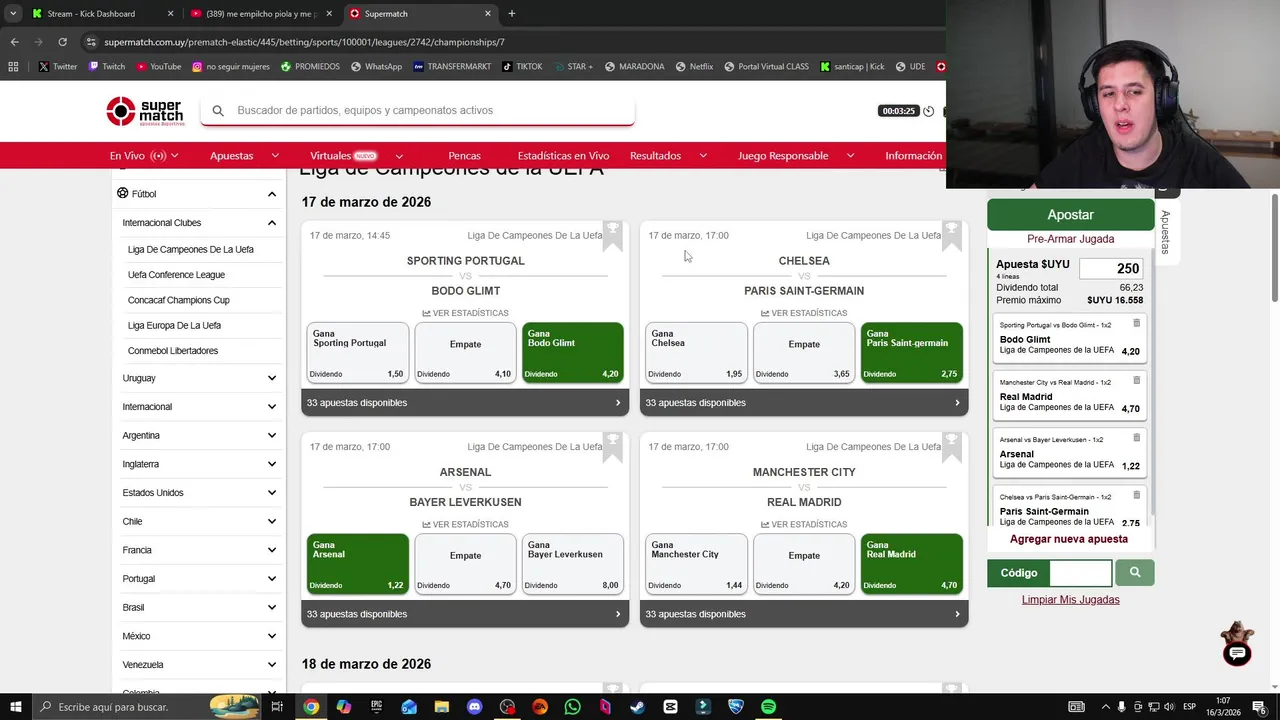The height and width of the screenshot is (720, 1280).
Task: Click the Supermatch logo
Action: coord(145,111)
